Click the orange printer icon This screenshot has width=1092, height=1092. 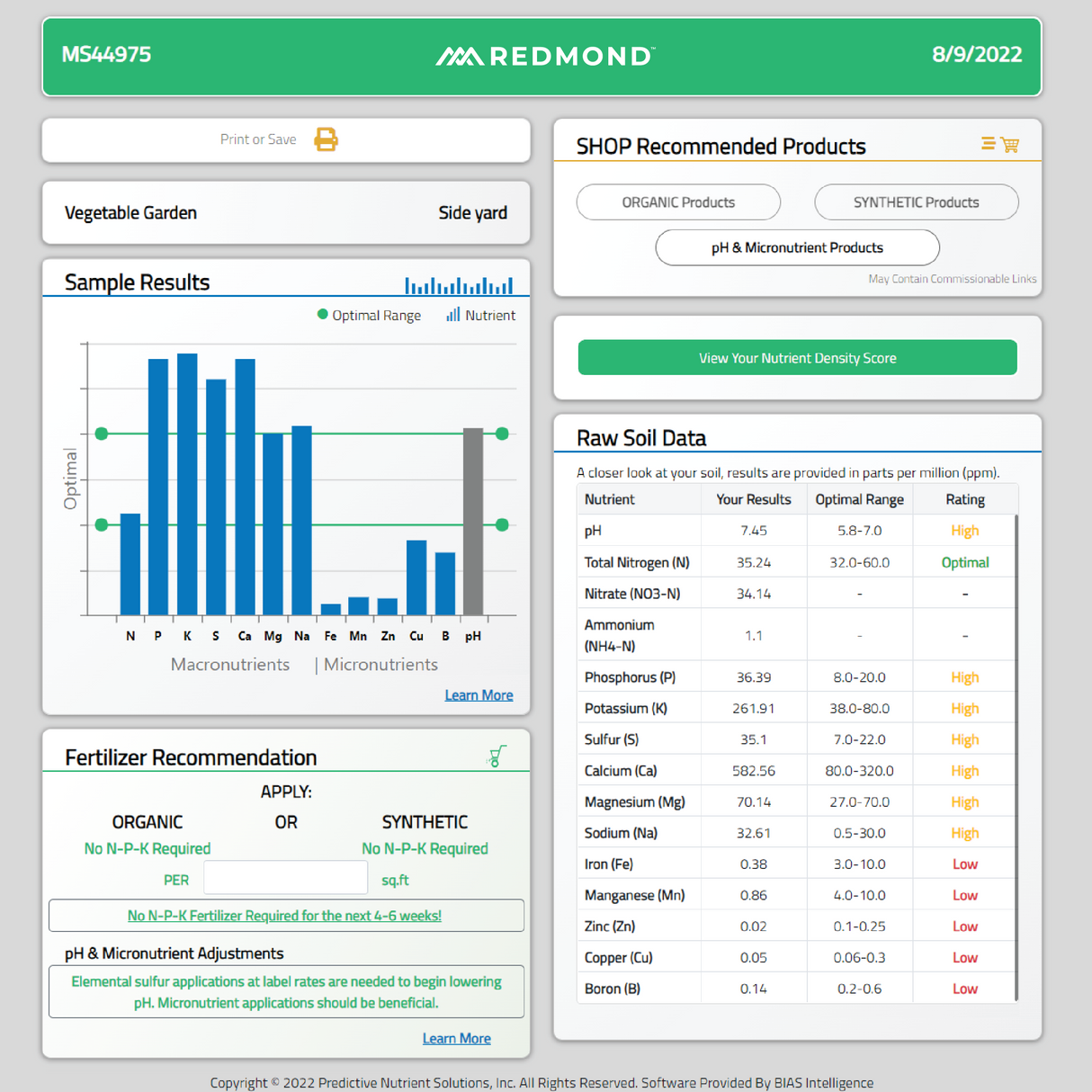[x=326, y=139]
